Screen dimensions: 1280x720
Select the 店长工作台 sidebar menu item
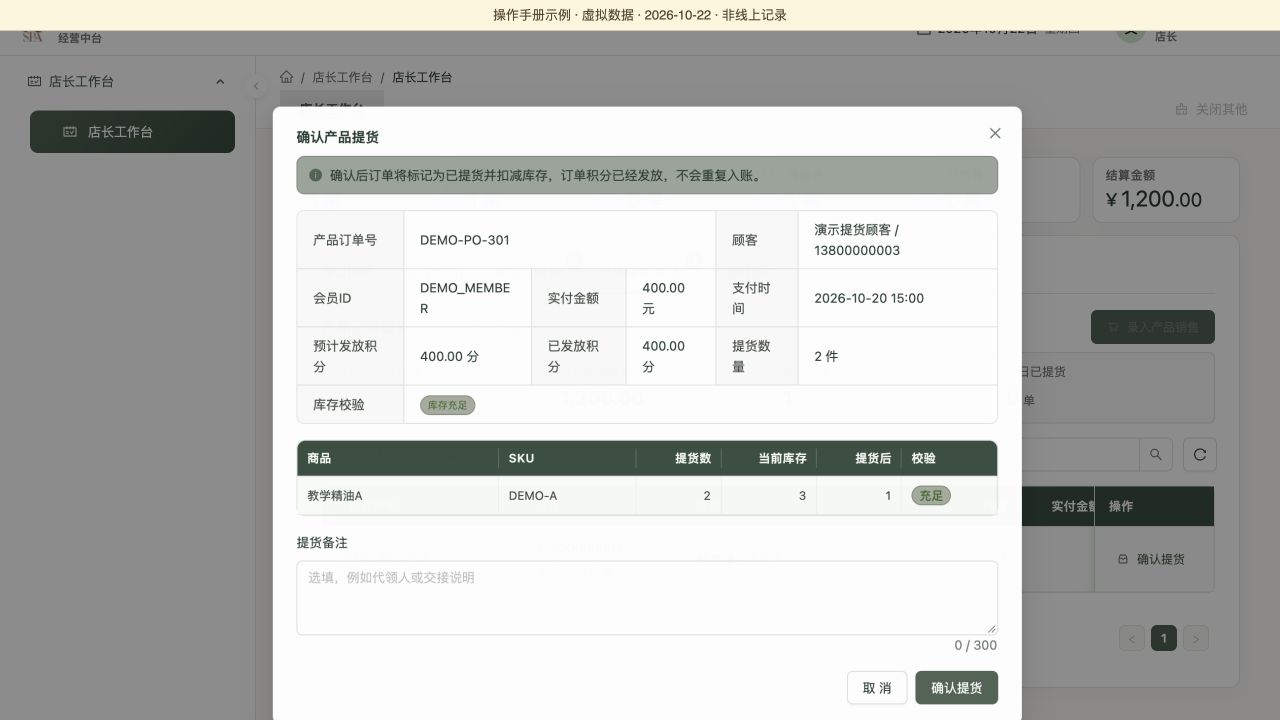coord(132,132)
